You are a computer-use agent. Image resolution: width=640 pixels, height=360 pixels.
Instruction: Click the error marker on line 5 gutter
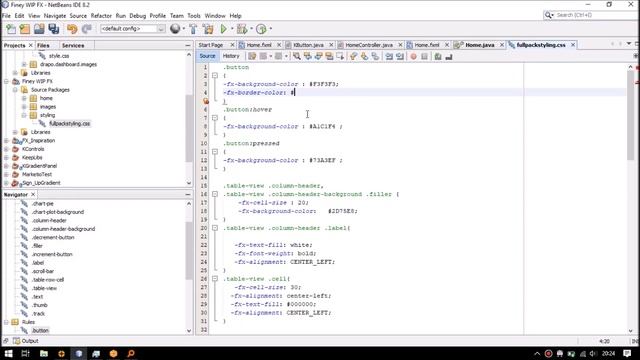tap(206, 101)
